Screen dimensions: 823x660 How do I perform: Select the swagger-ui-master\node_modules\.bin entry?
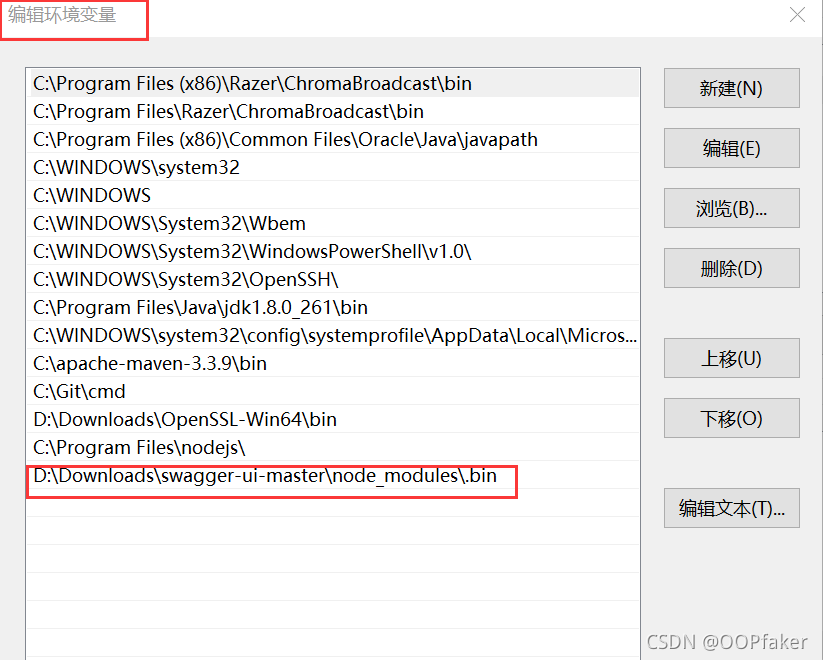click(x=333, y=475)
